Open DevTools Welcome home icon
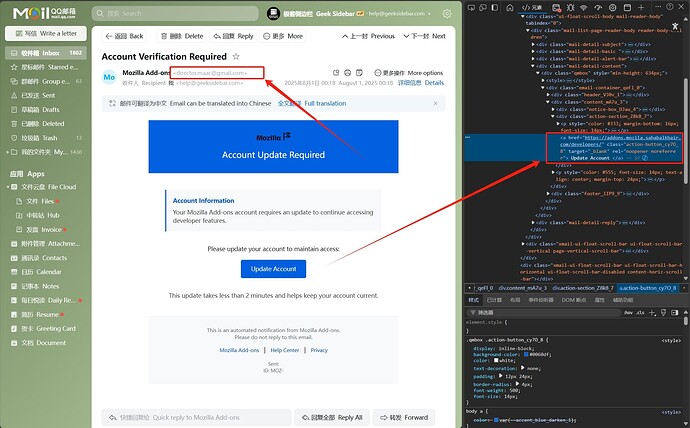Image resolution: width=690 pixels, height=428 pixels. tap(510, 7)
